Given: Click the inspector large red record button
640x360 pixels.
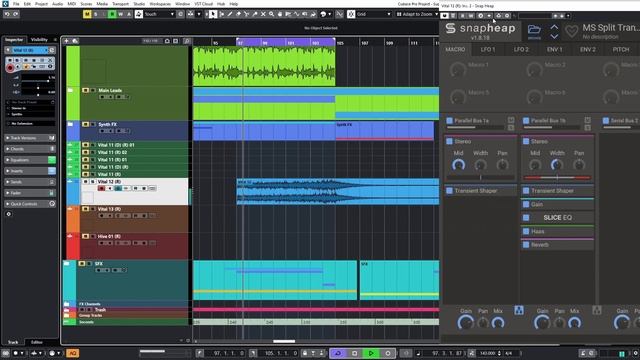Looking at the screenshot, I should click(x=10, y=68).
